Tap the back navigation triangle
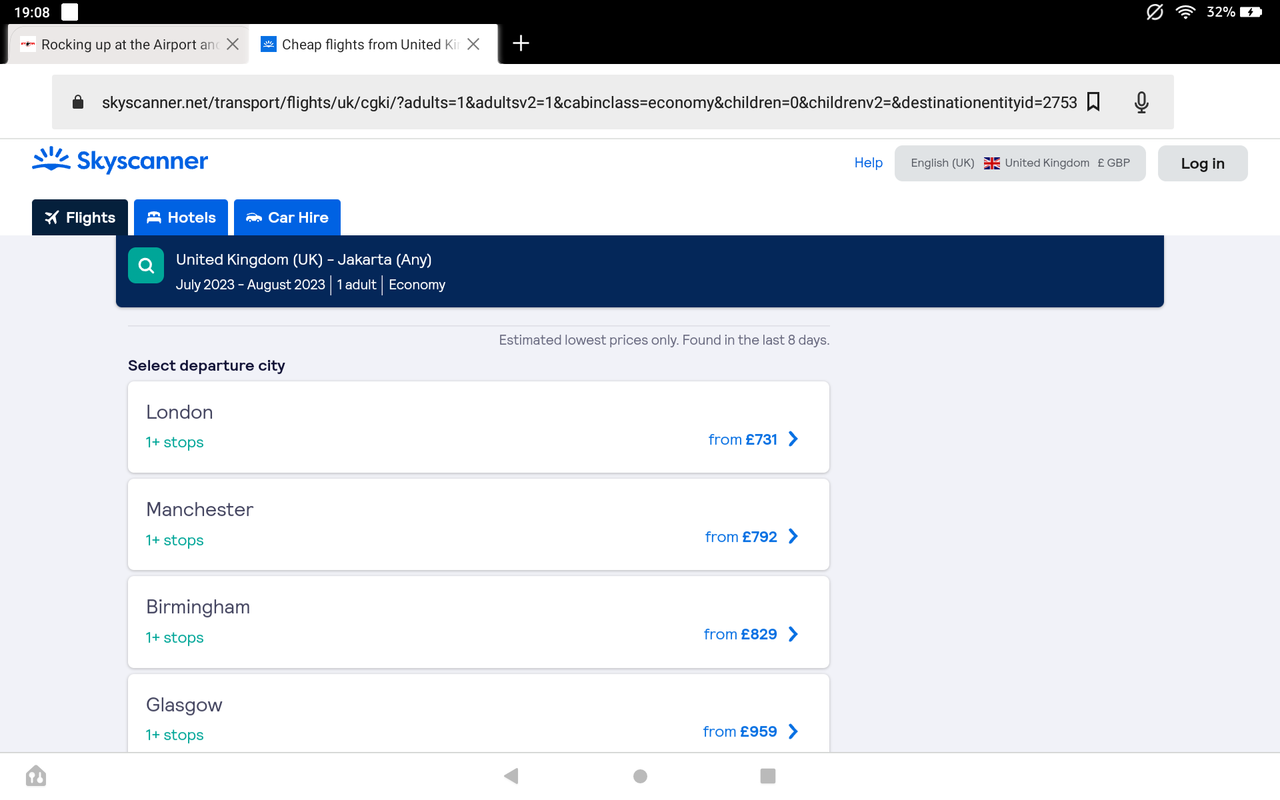The image size is (1280, 800). coord(511,775)
